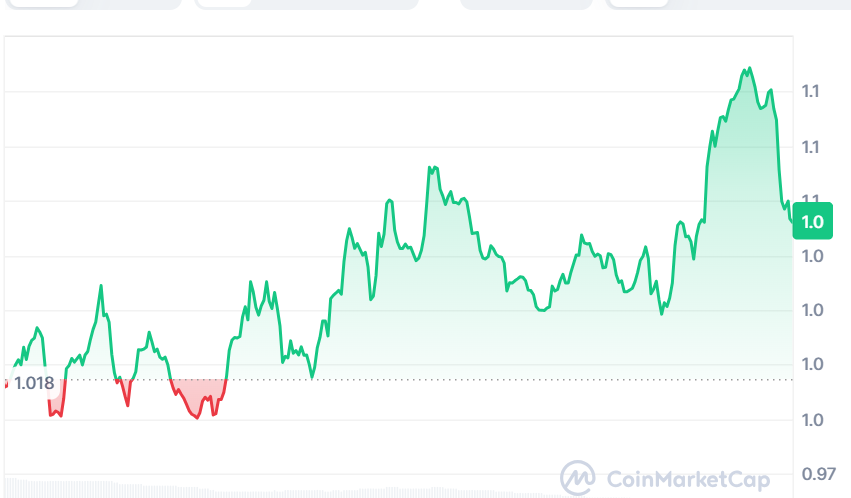Click the mid-chart peak of the green line
The height and width of the screenshot is (498, 851).
pyautogui.click(x=431, y=168)
